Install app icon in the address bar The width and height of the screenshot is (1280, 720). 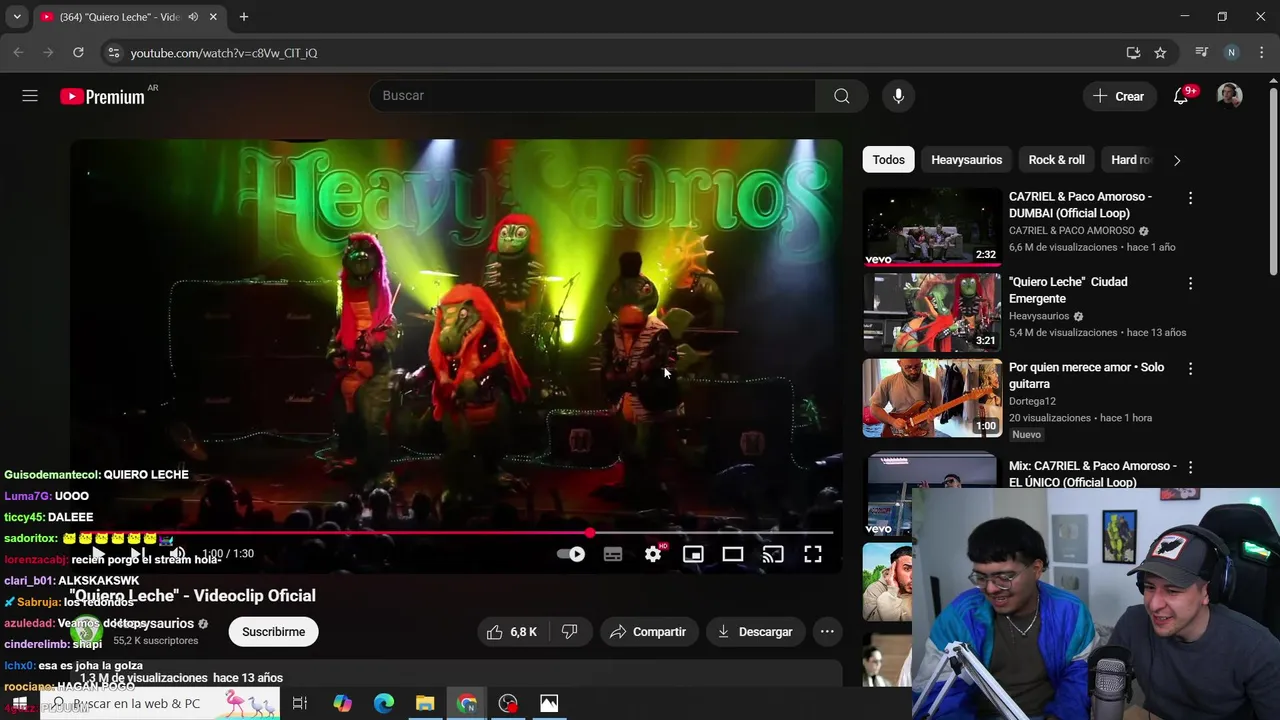(1133, 53)
